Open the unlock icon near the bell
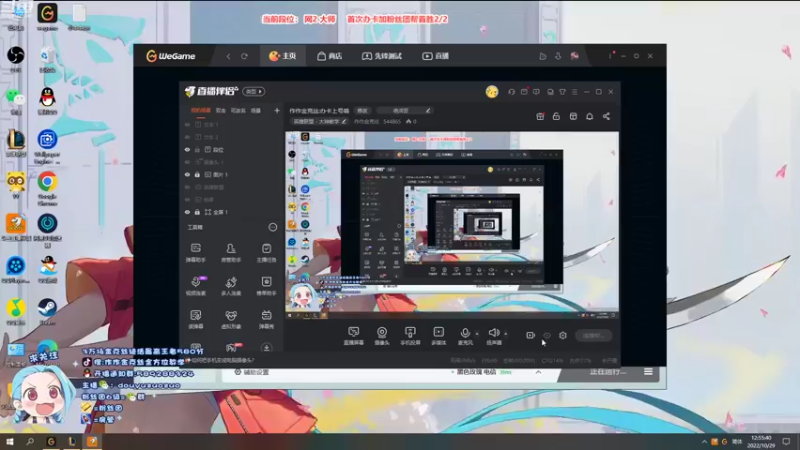 click(x=556, y=116)
